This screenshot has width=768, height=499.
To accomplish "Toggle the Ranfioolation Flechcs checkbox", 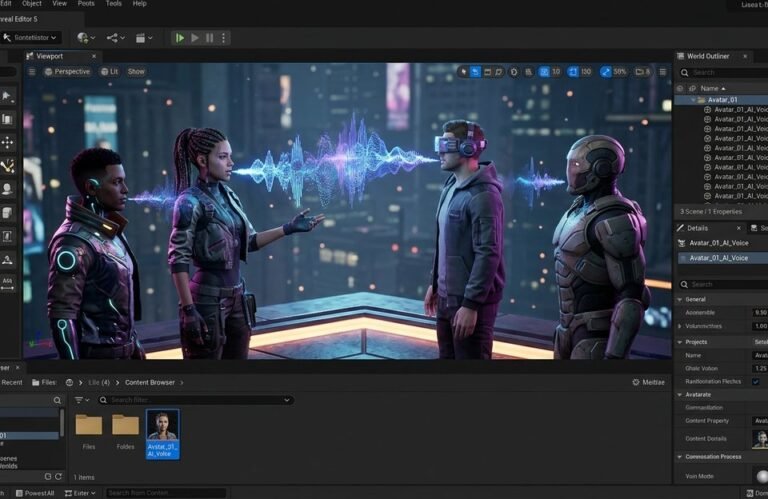I will pos(756,381).
